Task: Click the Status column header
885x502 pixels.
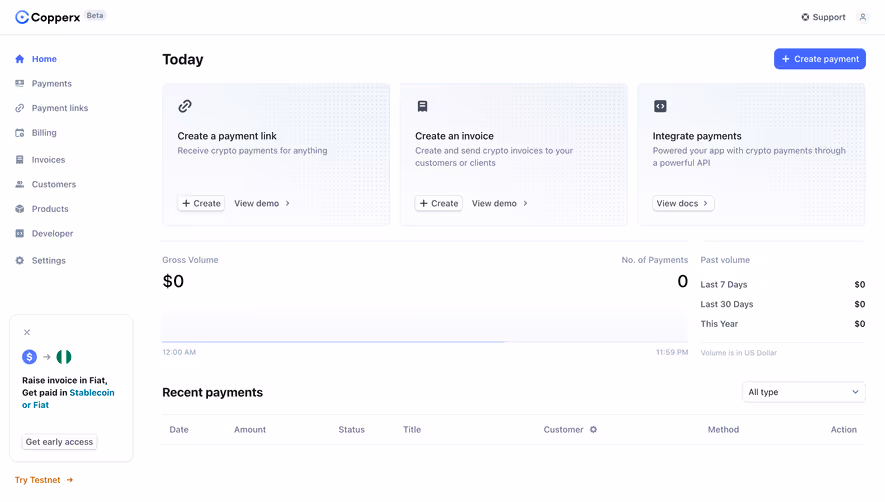Action: [352, 430]
